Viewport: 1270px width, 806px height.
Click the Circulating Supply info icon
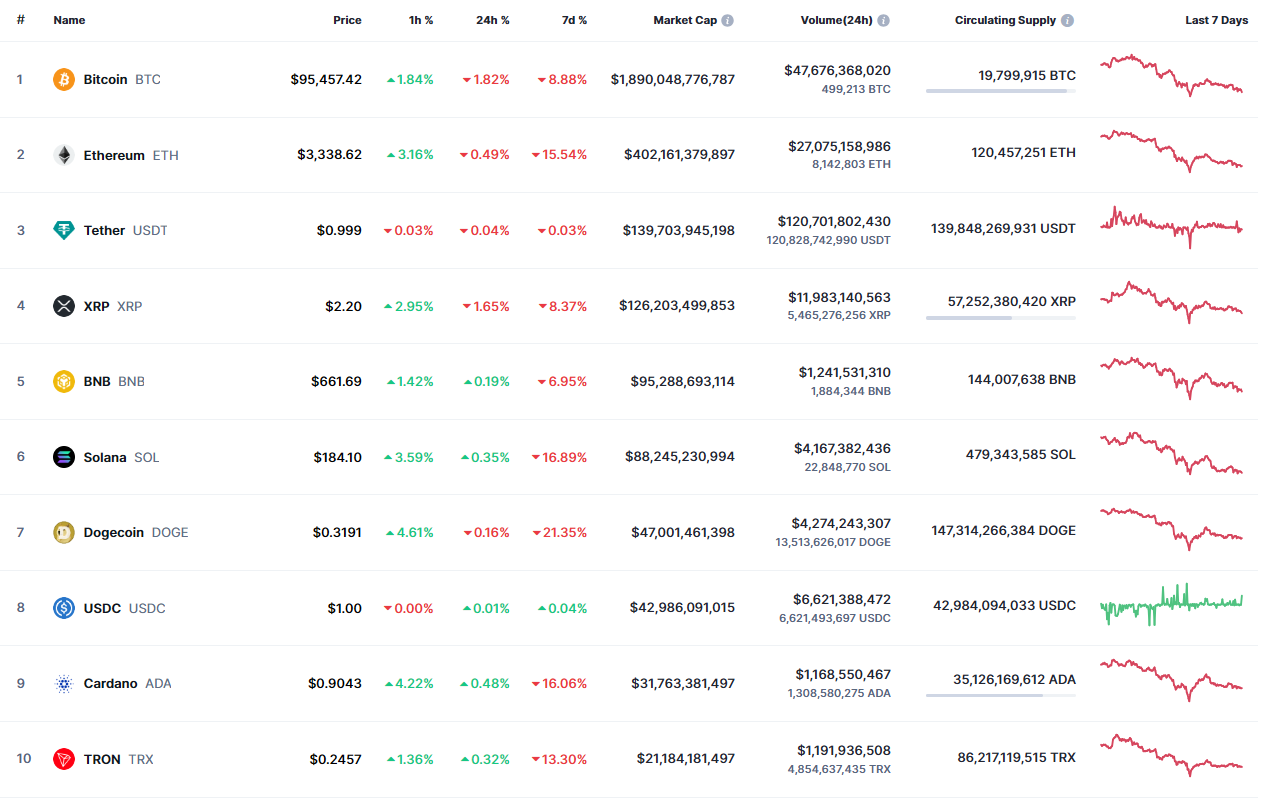click(1068, 20)
